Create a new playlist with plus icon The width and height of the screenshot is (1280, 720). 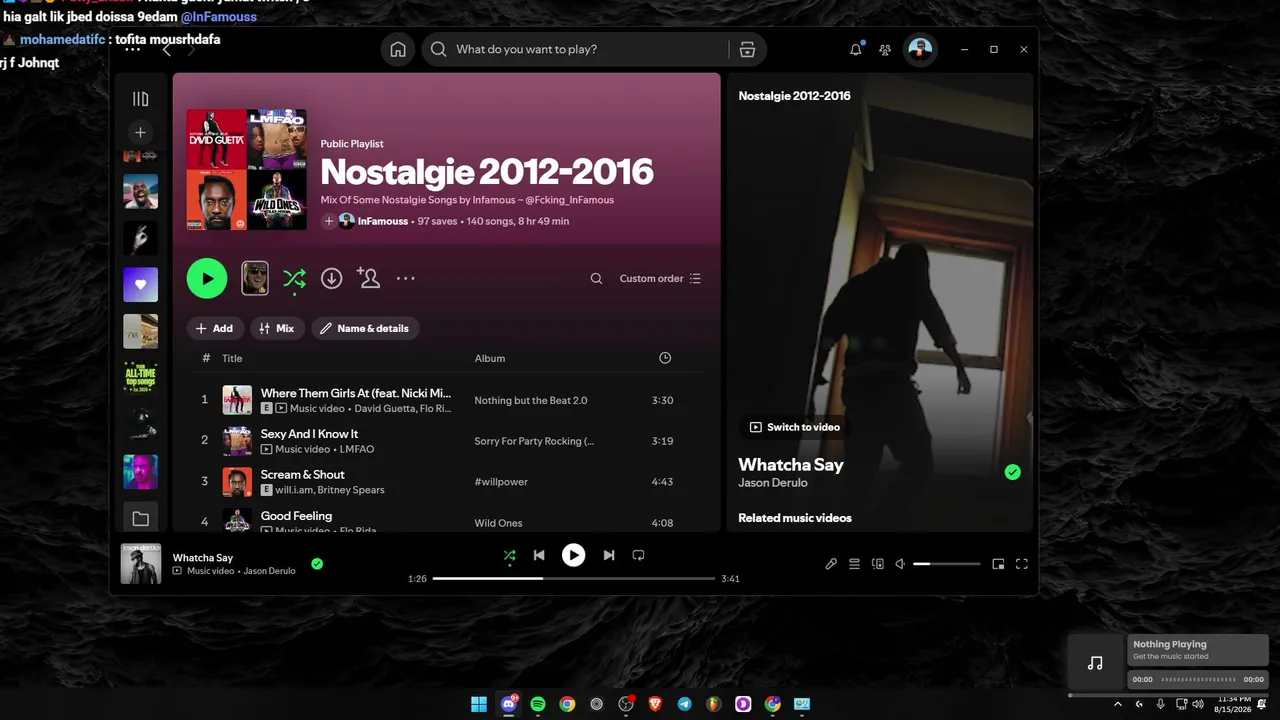[x=140, y=132]
